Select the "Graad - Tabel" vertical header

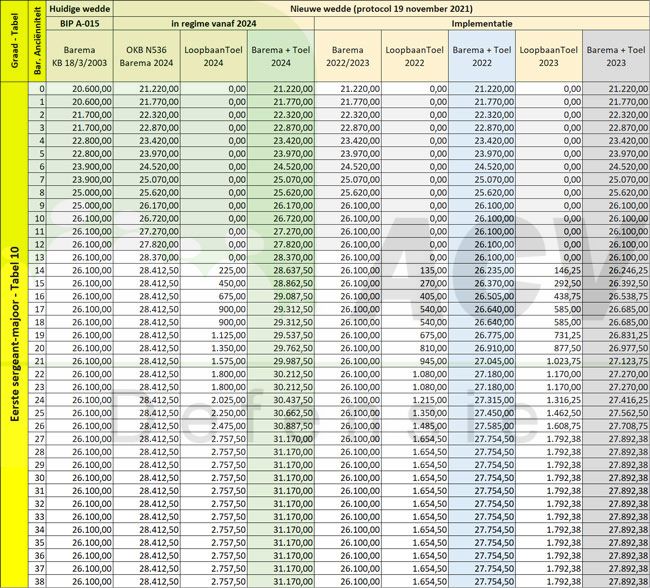(x=15, y=41)
